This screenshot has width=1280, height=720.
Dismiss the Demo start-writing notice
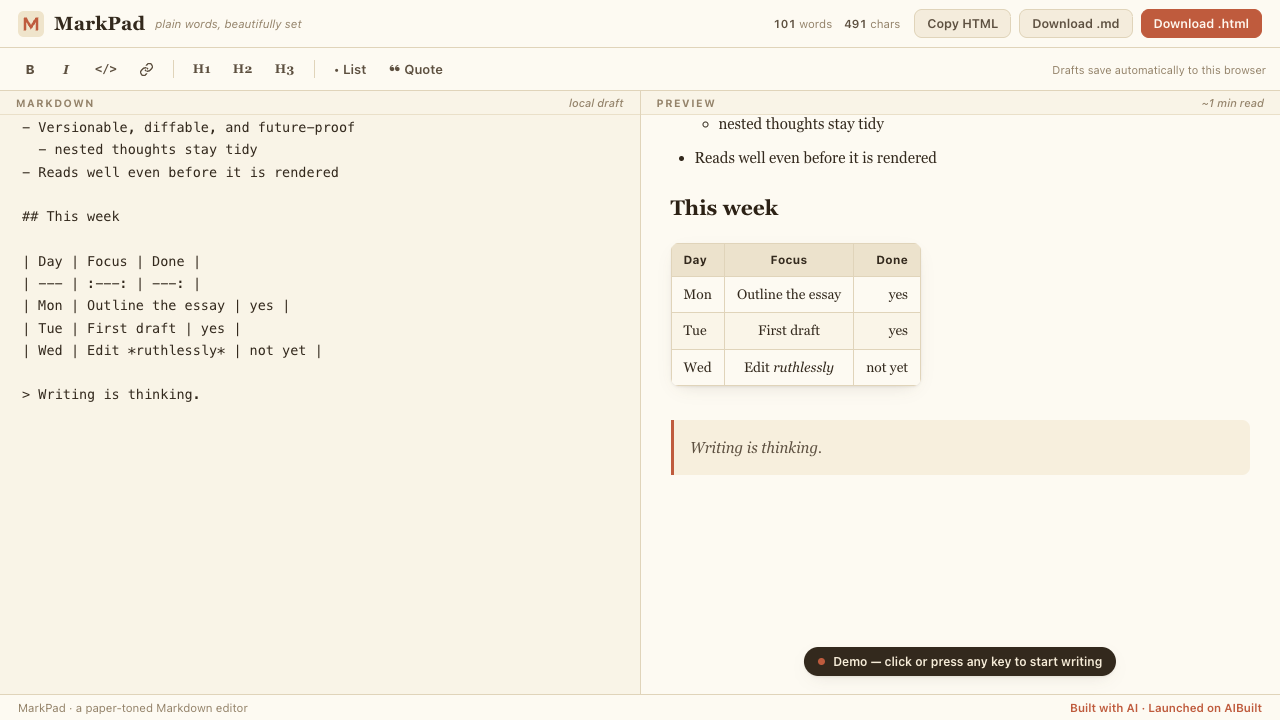pyautogui.click(x=960, y=662)
